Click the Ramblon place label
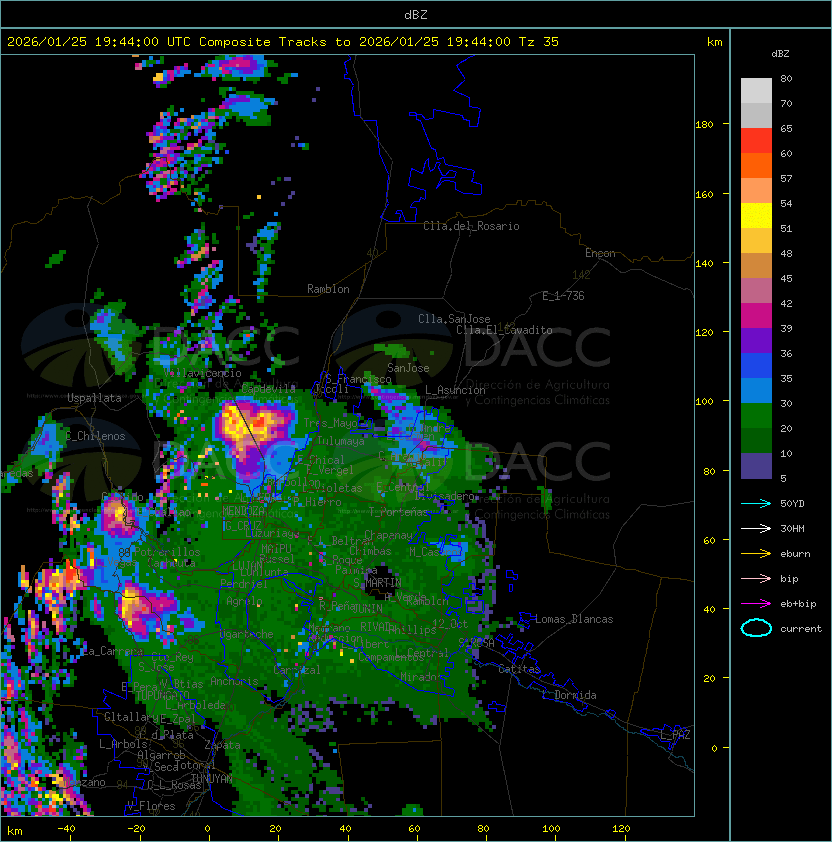Screen dimensions: 832x842 (x=328, y=289)
